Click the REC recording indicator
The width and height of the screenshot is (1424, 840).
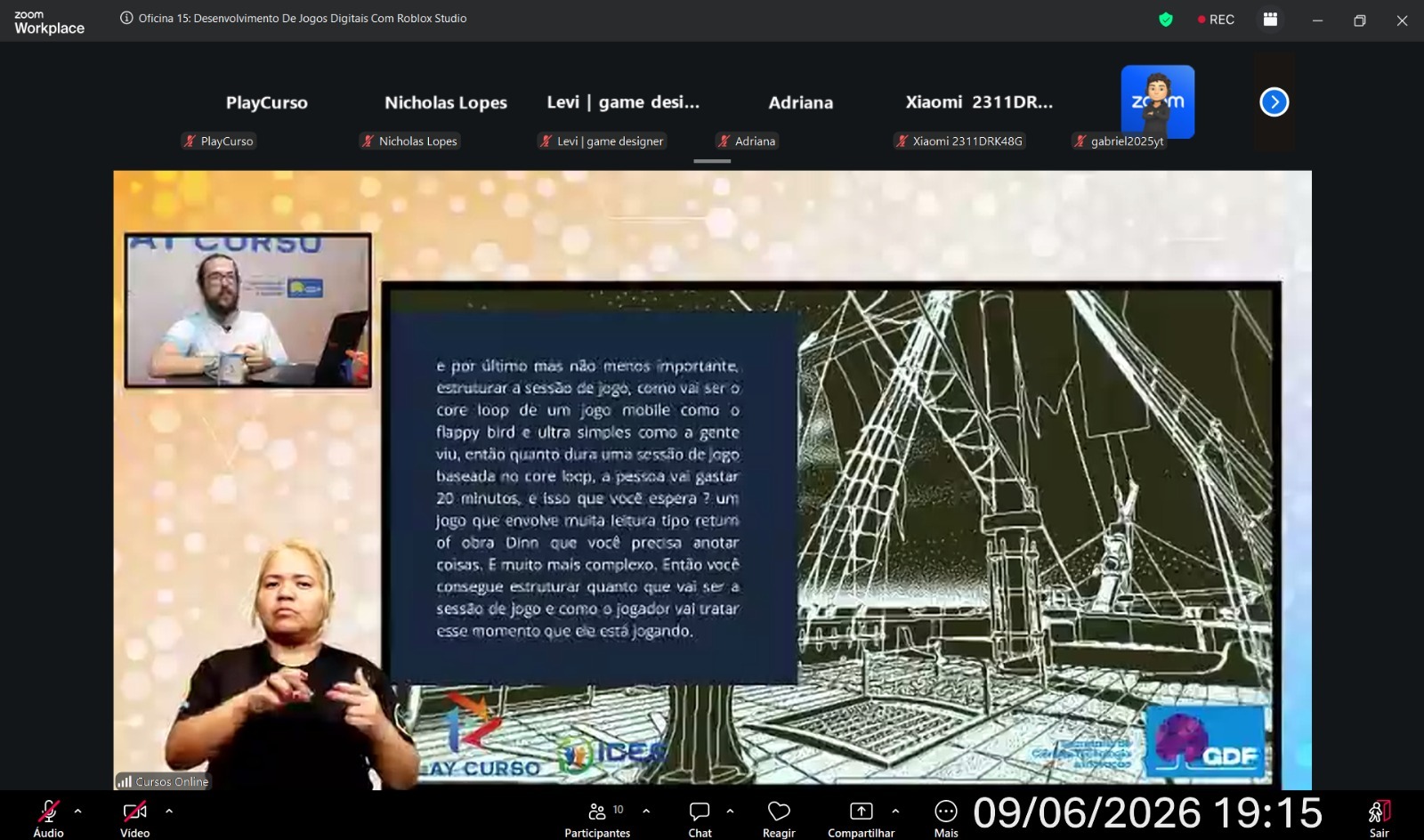[x=1216, y=20]
